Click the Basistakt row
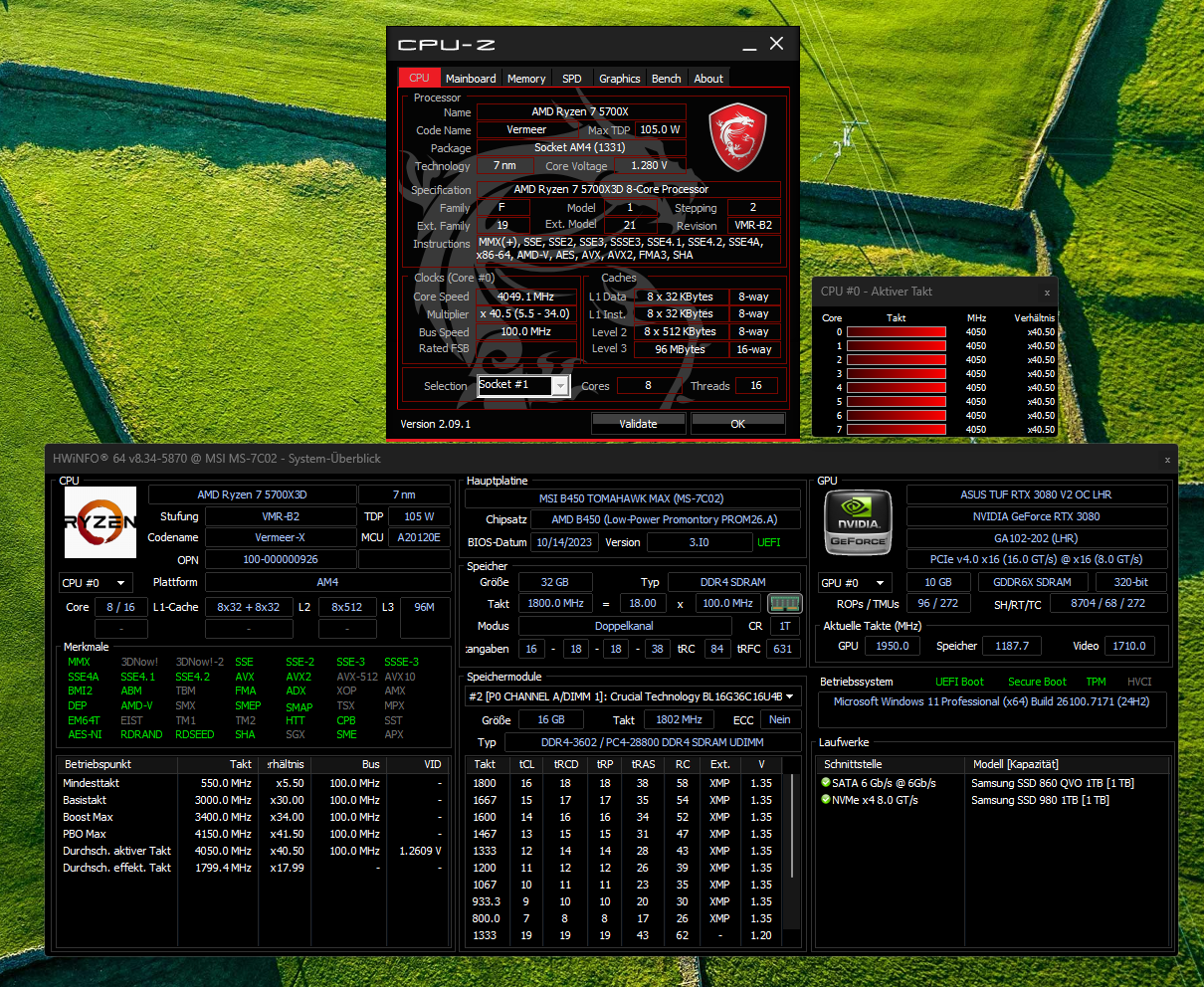 253,800
